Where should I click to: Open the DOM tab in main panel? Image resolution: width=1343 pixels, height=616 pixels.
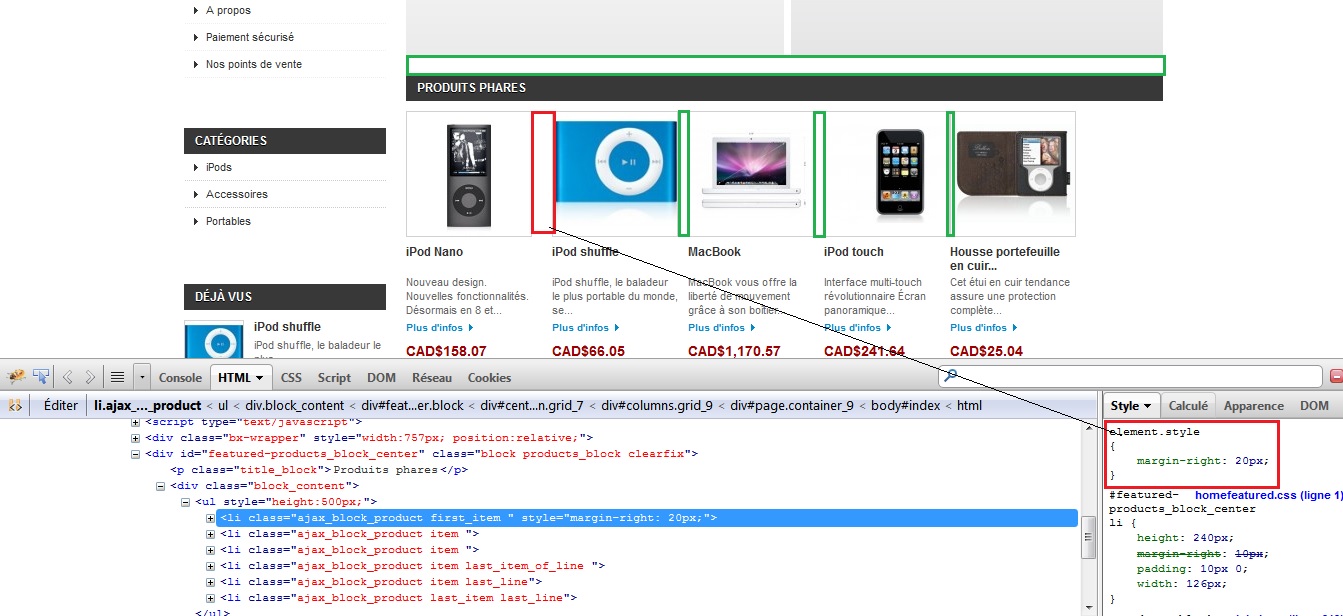coord(381,377)
